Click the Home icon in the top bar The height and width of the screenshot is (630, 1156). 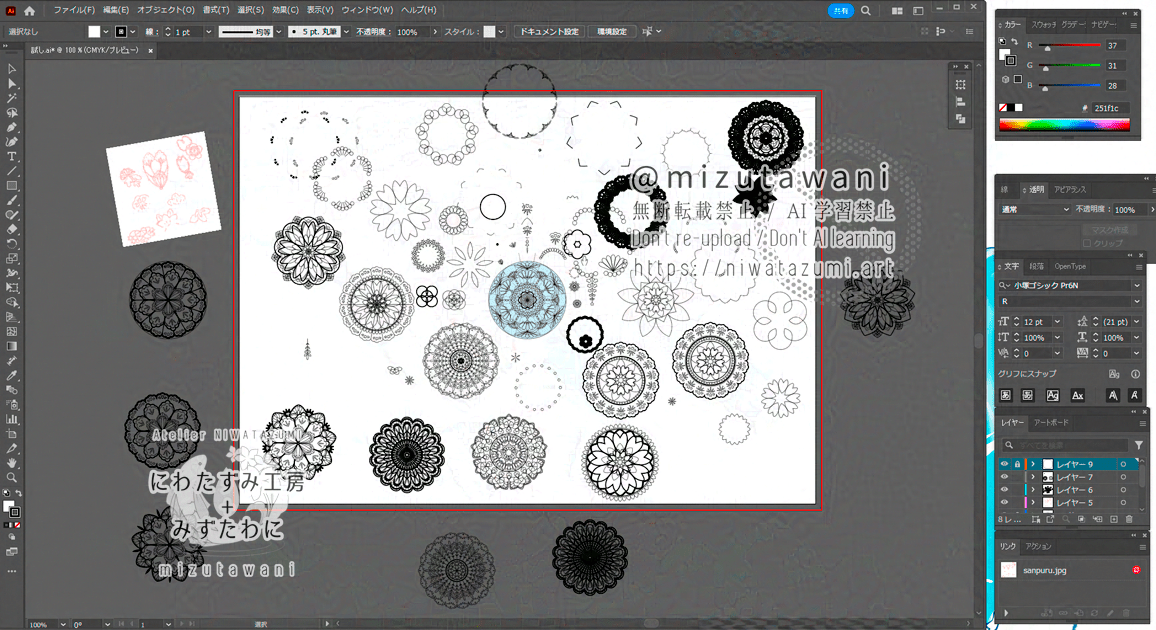(29, 10)
